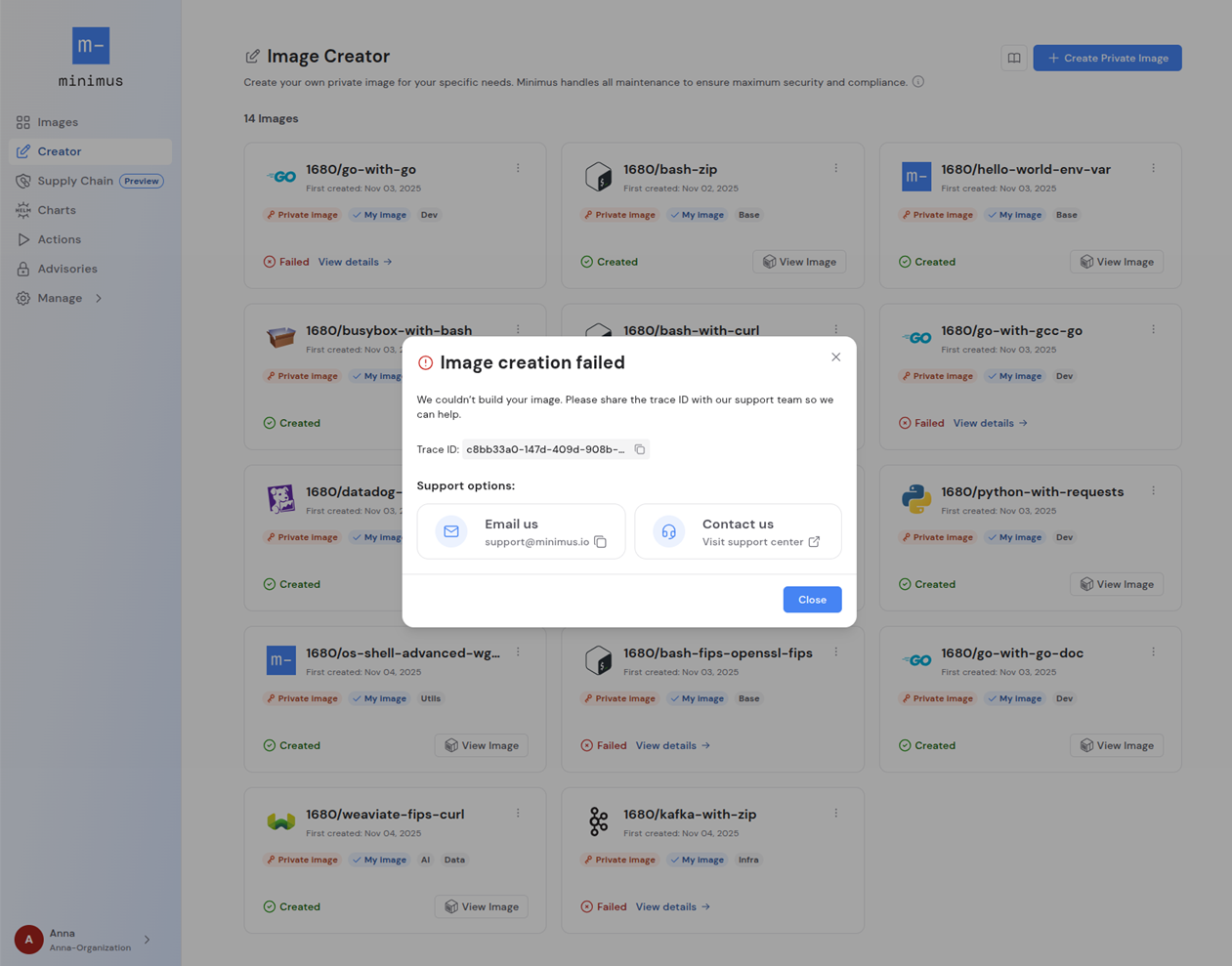Click the Go gopher icon on go-with-go
The image size is (1232, 966).
280,177
